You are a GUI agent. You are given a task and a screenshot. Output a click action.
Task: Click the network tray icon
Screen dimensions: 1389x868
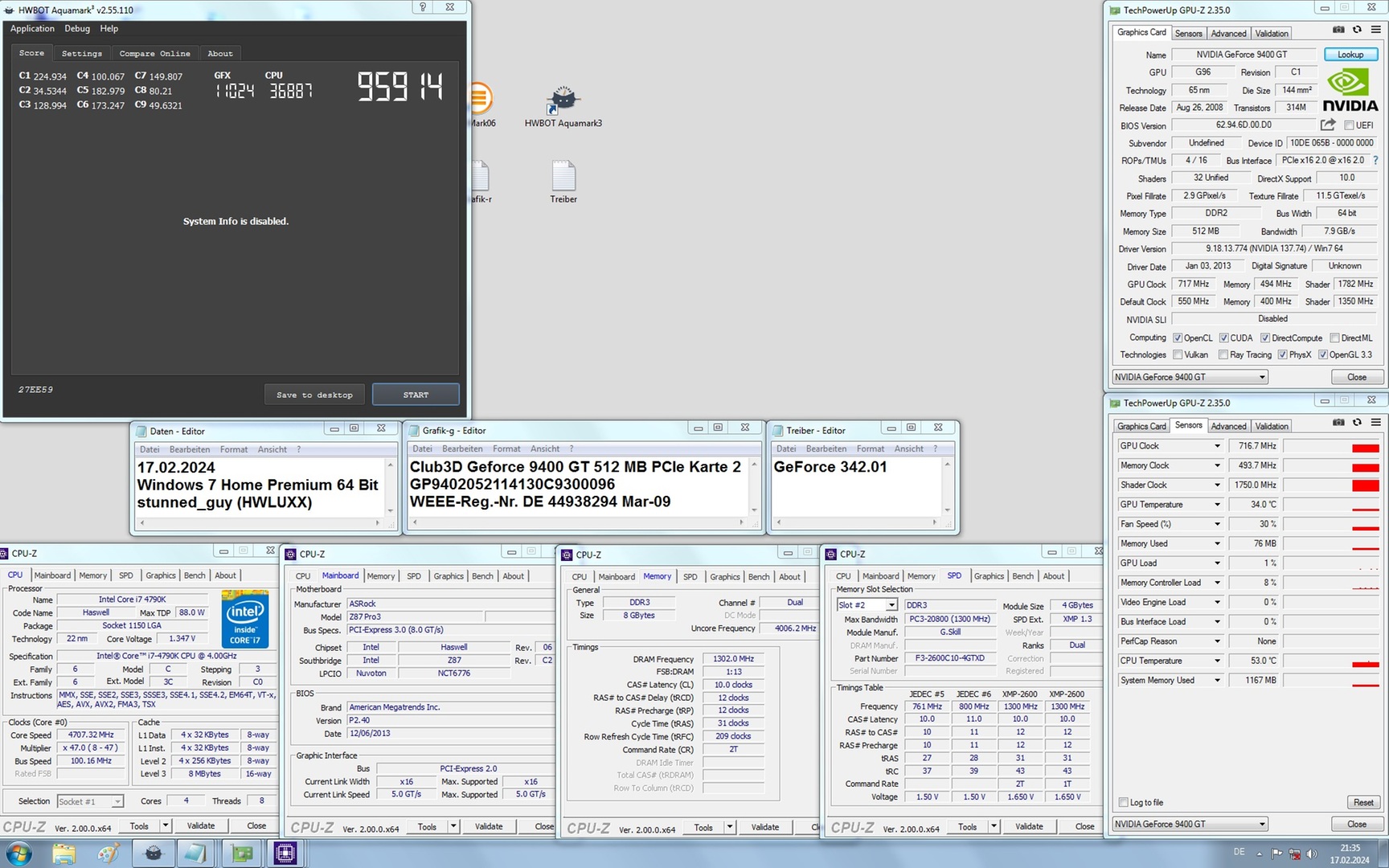pos(1294,854)
